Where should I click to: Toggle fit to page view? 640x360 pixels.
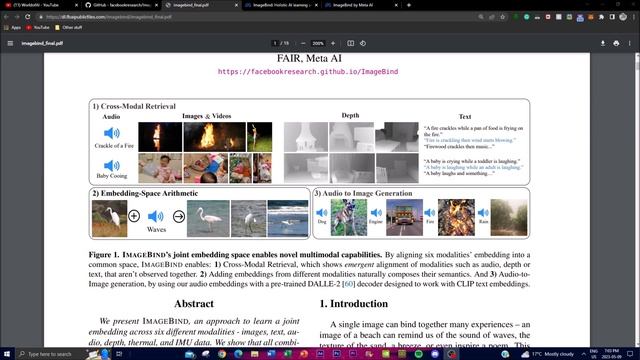[351, 43]
